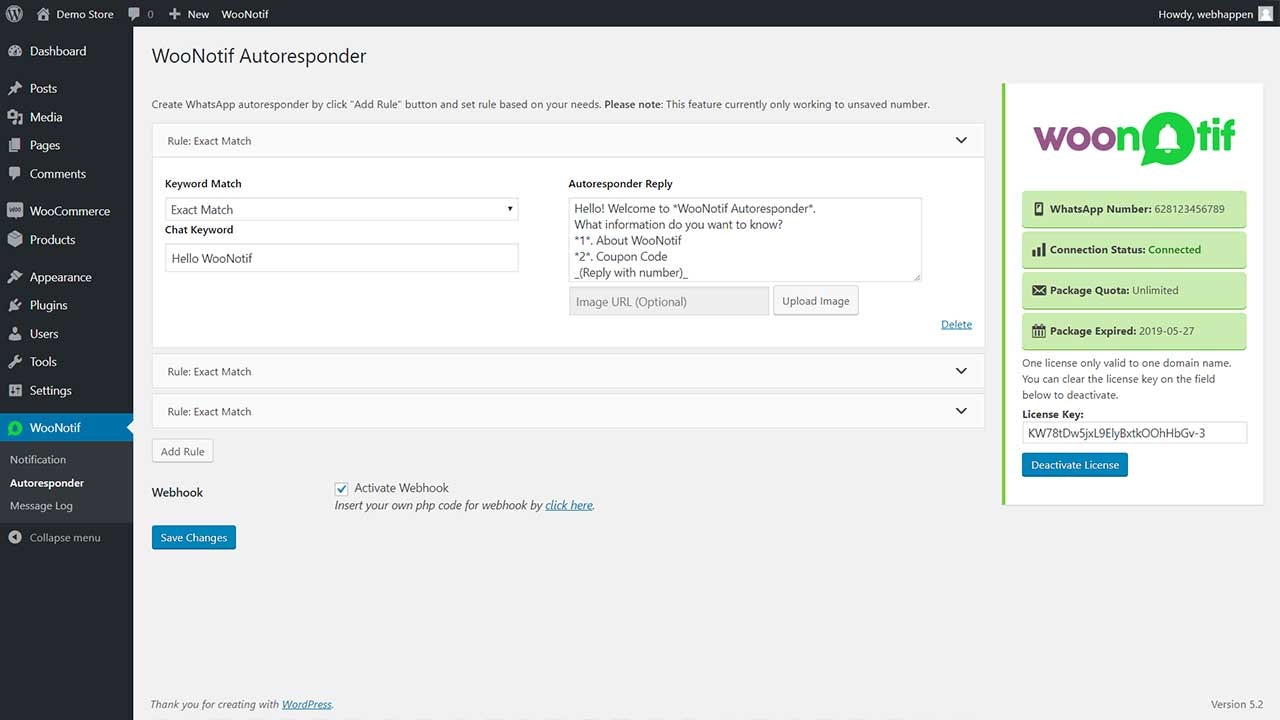Click the Posts pin icon
The height and width of the screenshot is (720, 1280).
tap(15, 88)
